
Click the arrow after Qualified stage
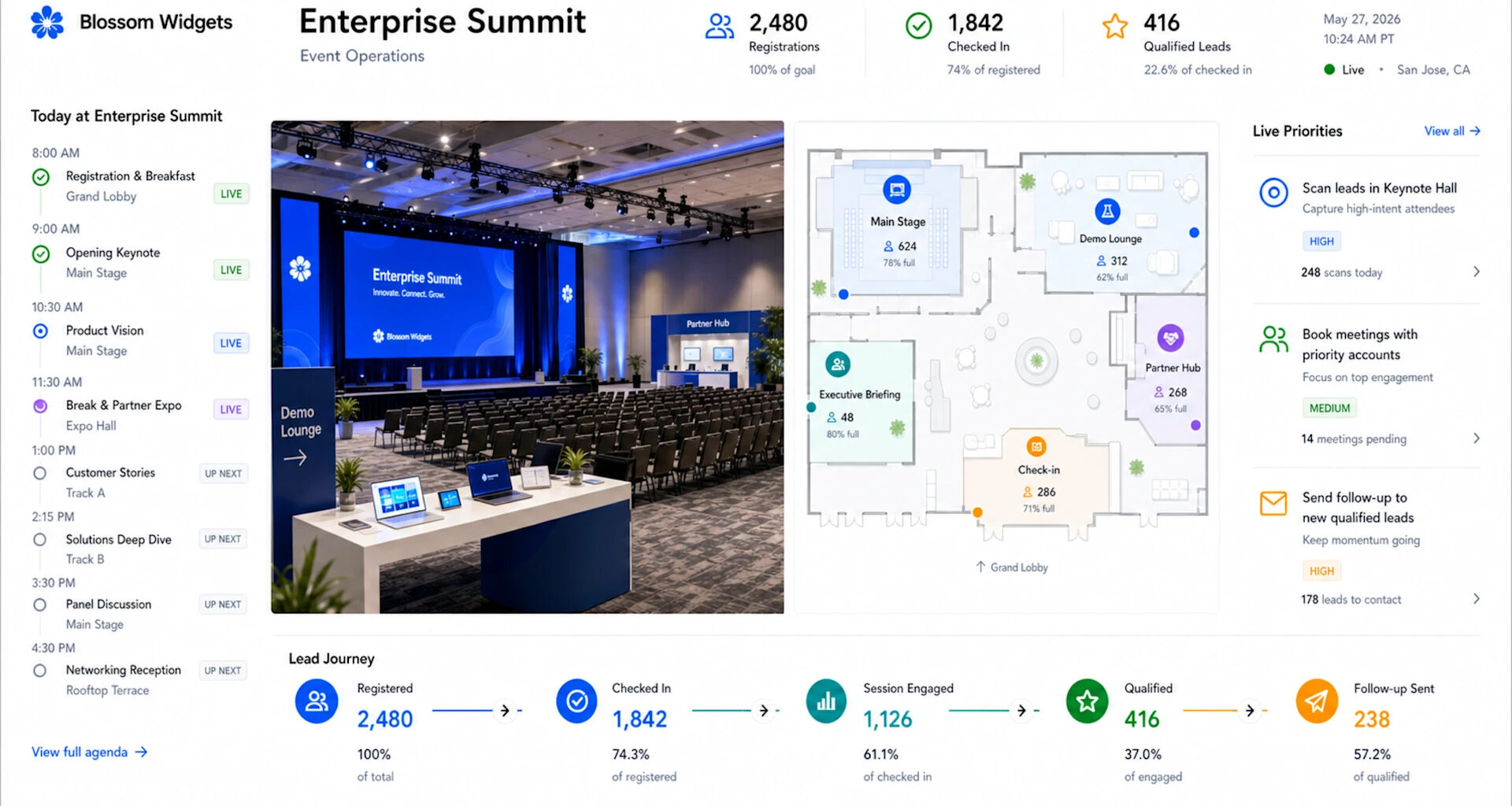click(x=1249, y=711)
